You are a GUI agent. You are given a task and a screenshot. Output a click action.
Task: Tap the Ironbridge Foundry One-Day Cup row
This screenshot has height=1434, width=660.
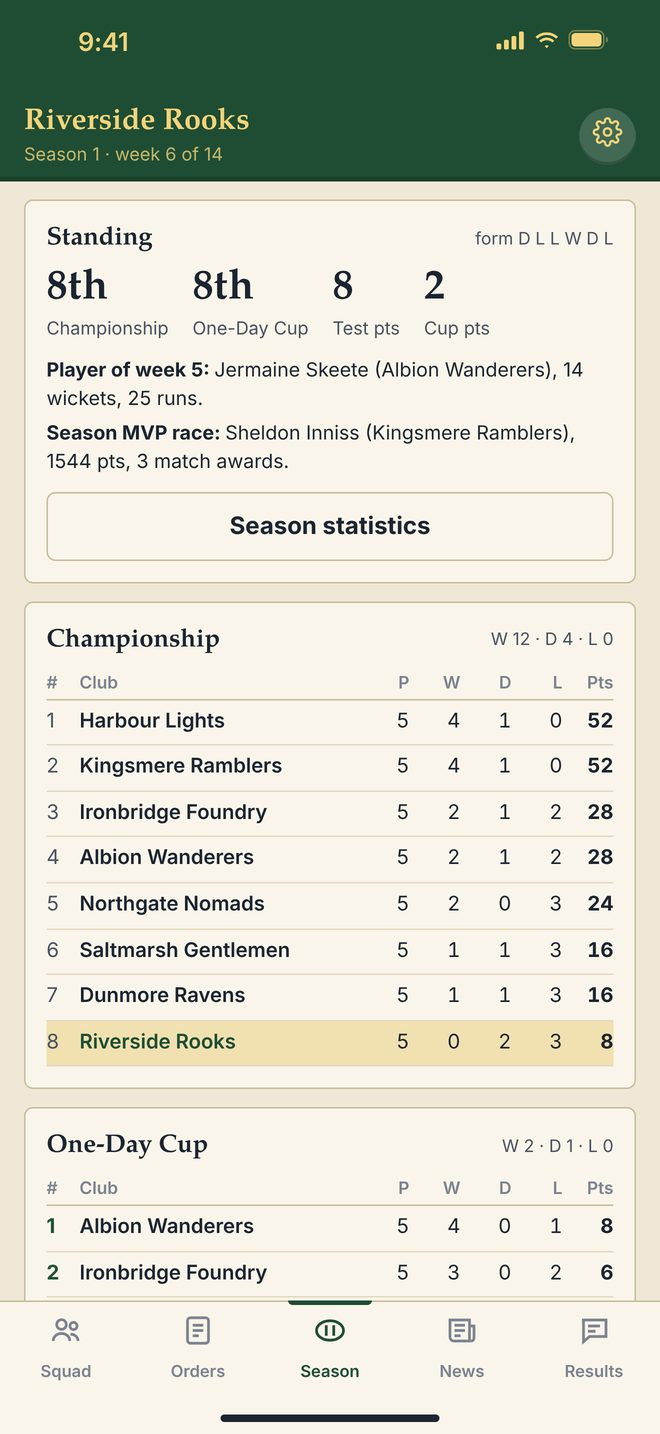point(330,1273)
